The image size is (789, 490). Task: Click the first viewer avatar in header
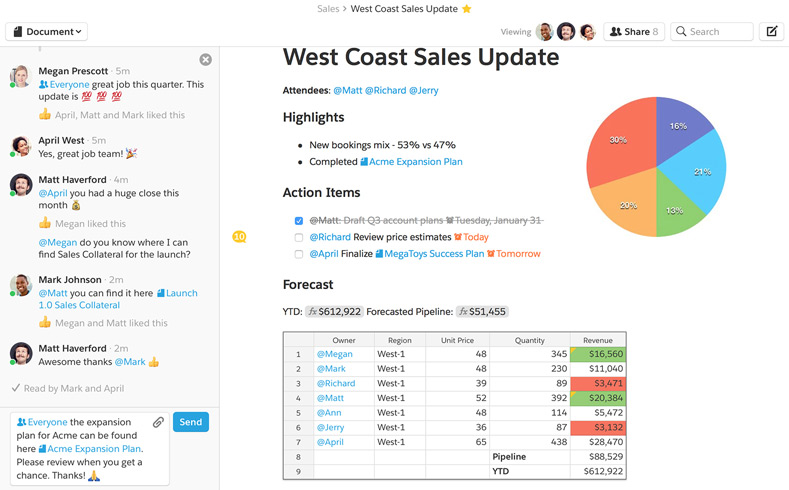pyautogui.click(x=545, y=32)
